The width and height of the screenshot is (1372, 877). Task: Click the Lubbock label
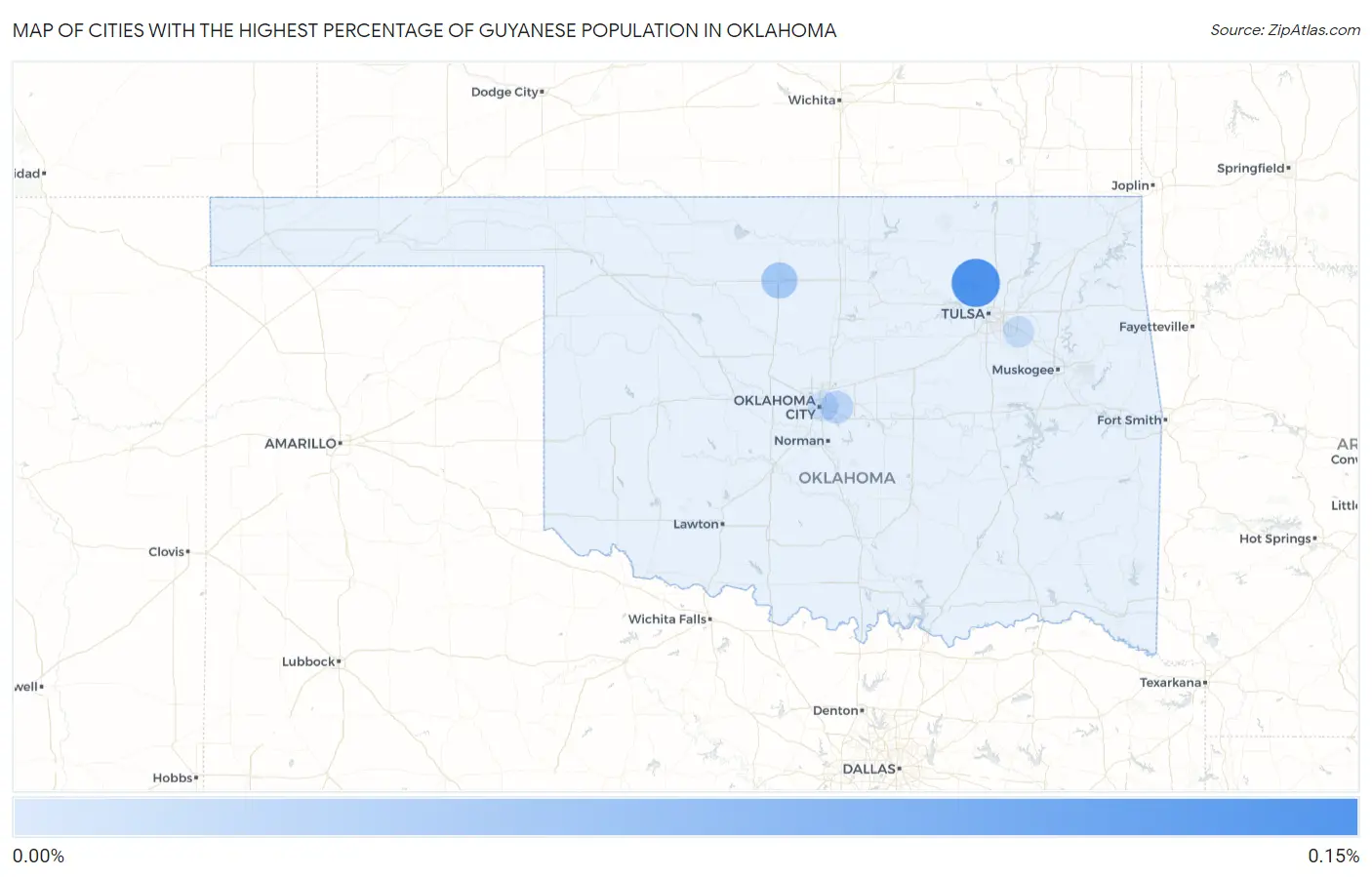coord(308,661)
